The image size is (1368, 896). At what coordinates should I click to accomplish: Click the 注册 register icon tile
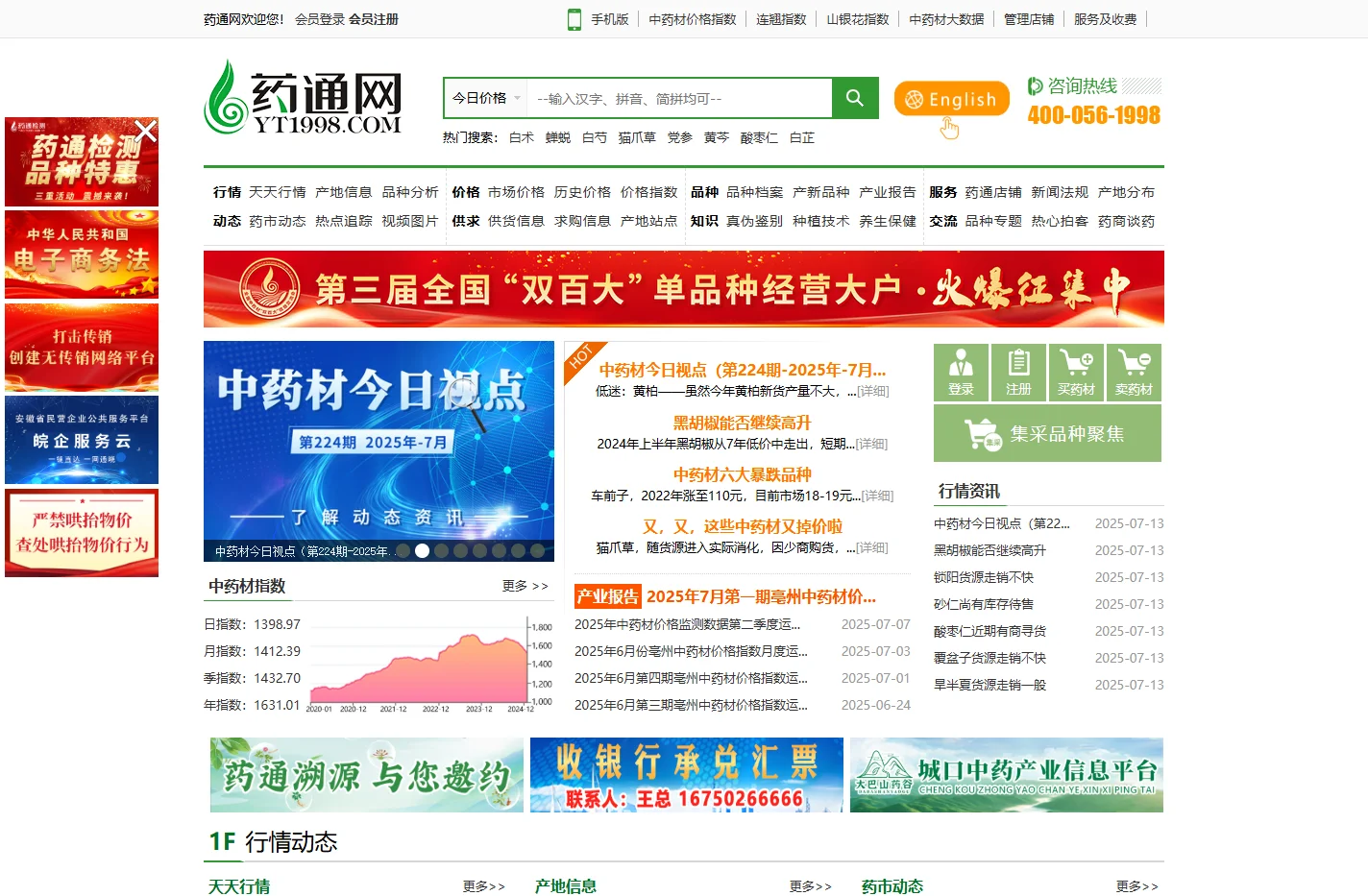pyautogui.click(x=1018, y=373)
